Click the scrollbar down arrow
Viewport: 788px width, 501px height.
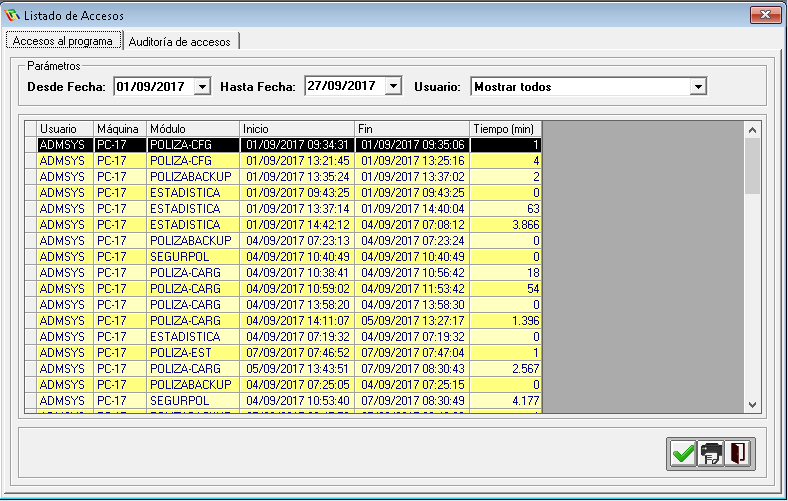click(752, 405)
